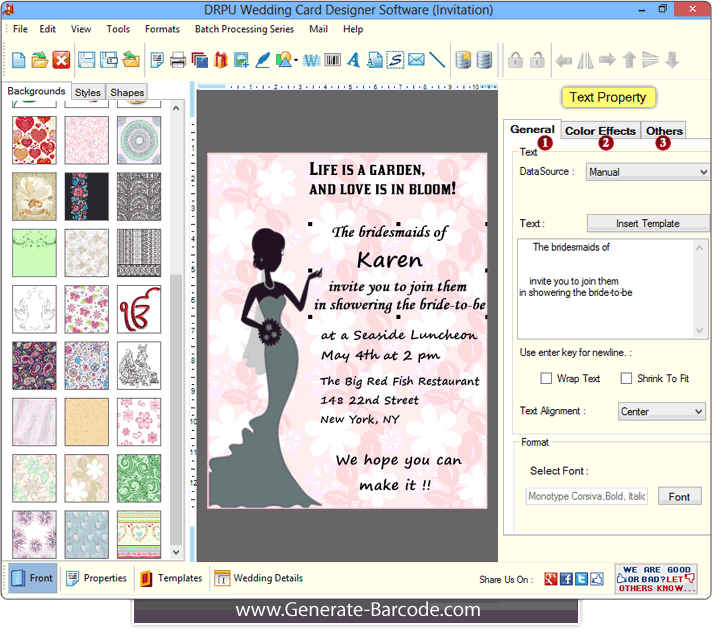Open the Others tab in Text Property
This screenshot has width=712, height=629.
(x=664, y=131)
